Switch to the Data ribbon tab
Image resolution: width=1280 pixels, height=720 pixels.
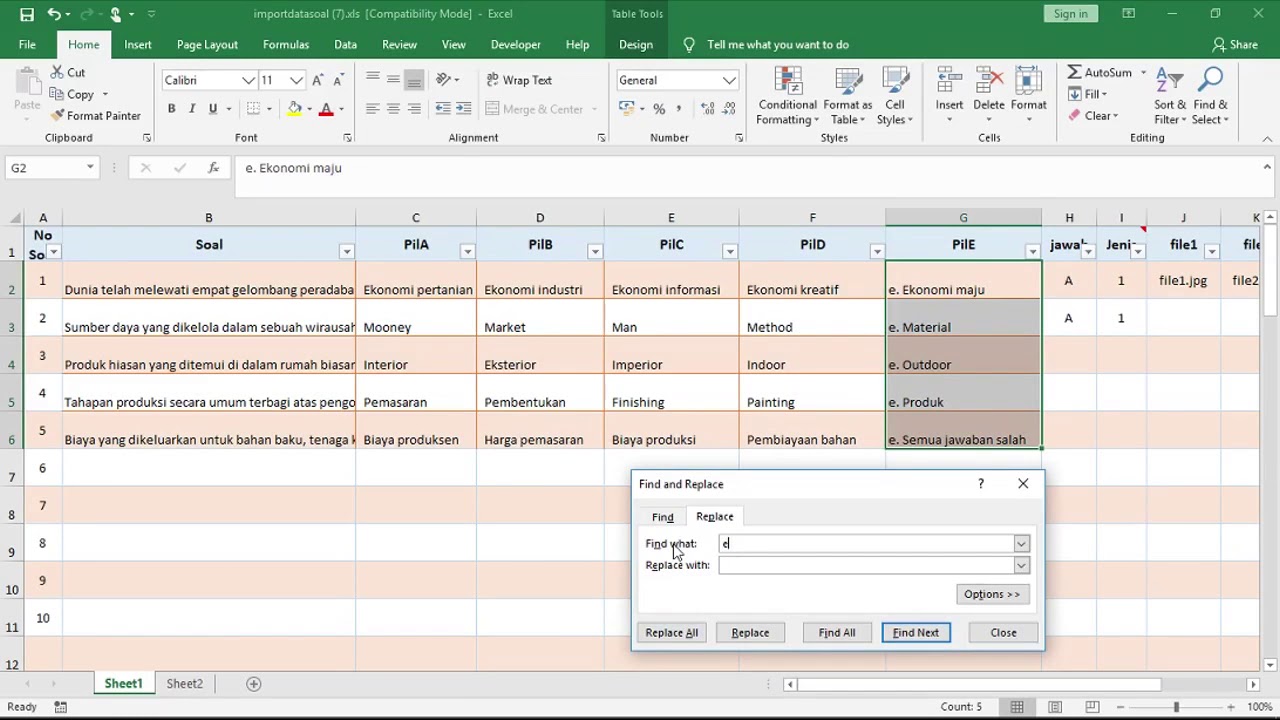tap(345, 44)
